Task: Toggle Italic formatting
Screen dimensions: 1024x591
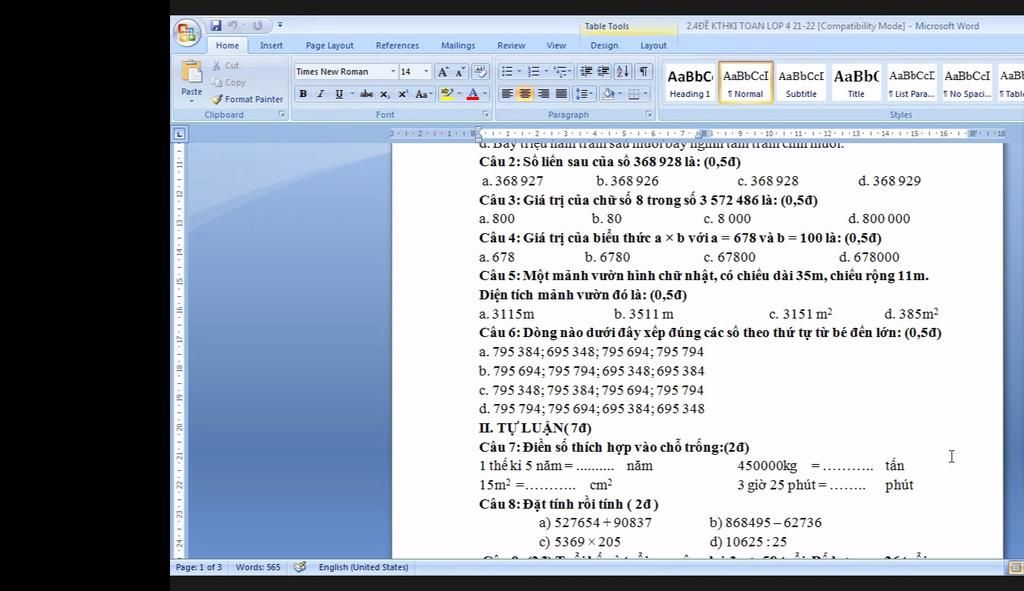Action: tap(321, 94)
